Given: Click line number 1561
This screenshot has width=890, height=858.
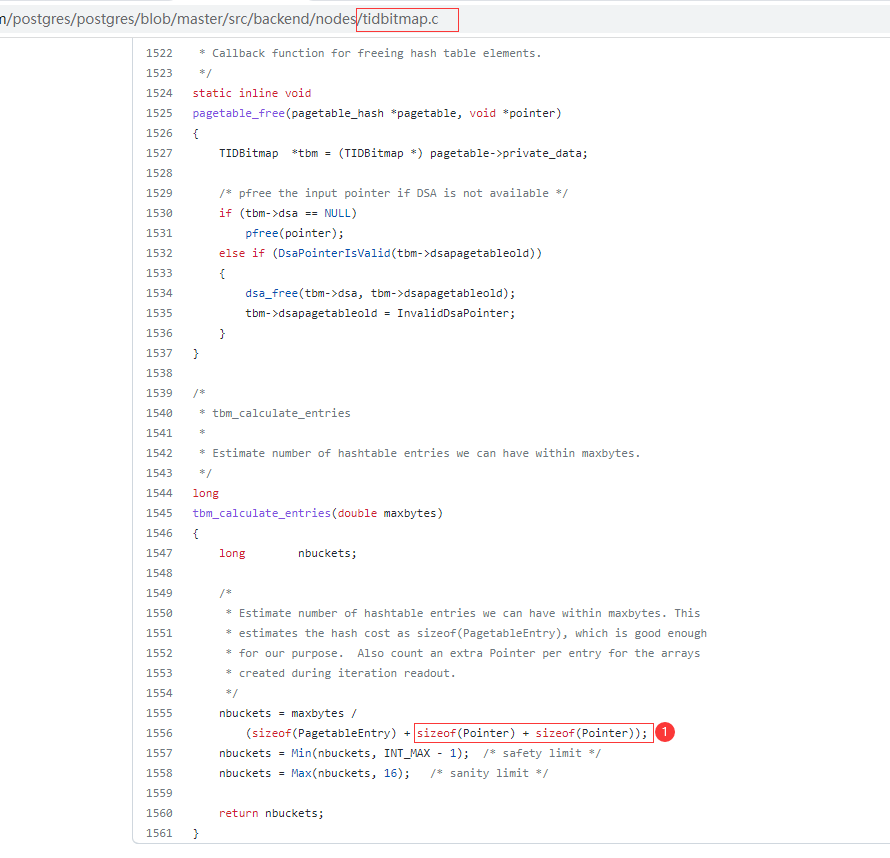Looking at the screenshot, I should click(159, 833).
